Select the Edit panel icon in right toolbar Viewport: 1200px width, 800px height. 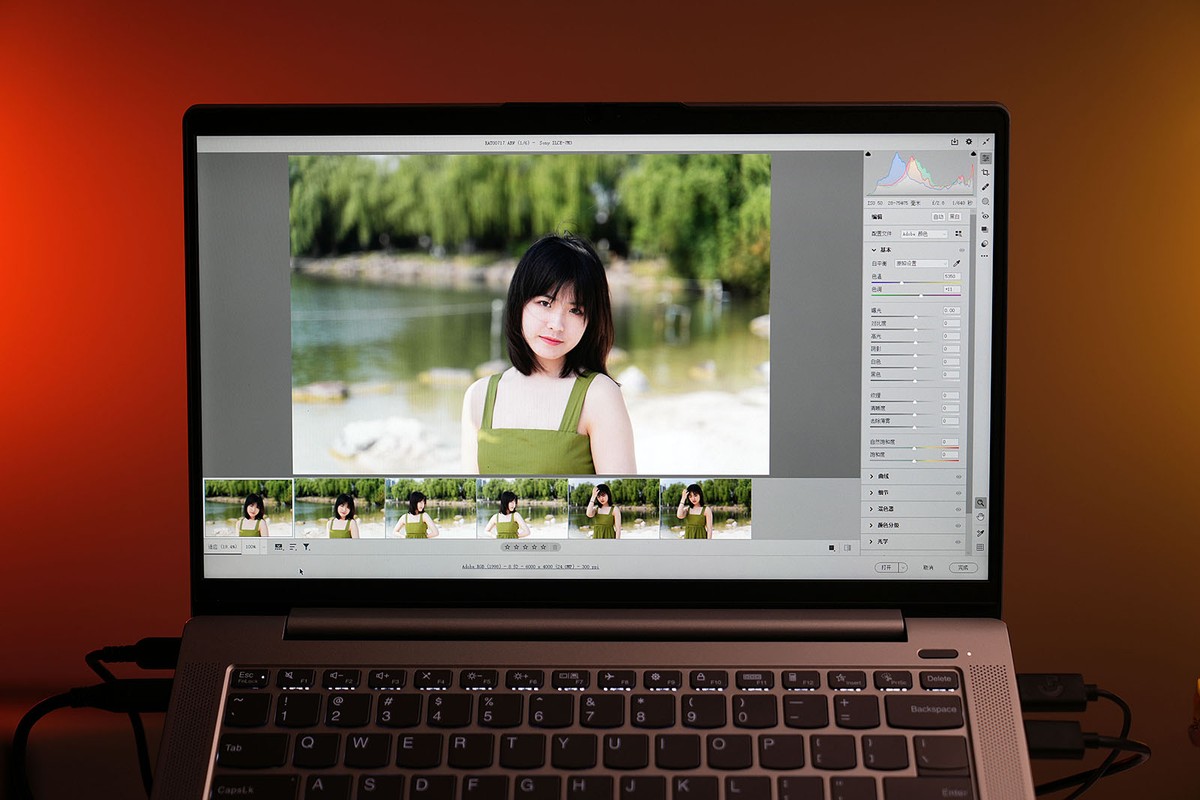pos(985,158)
